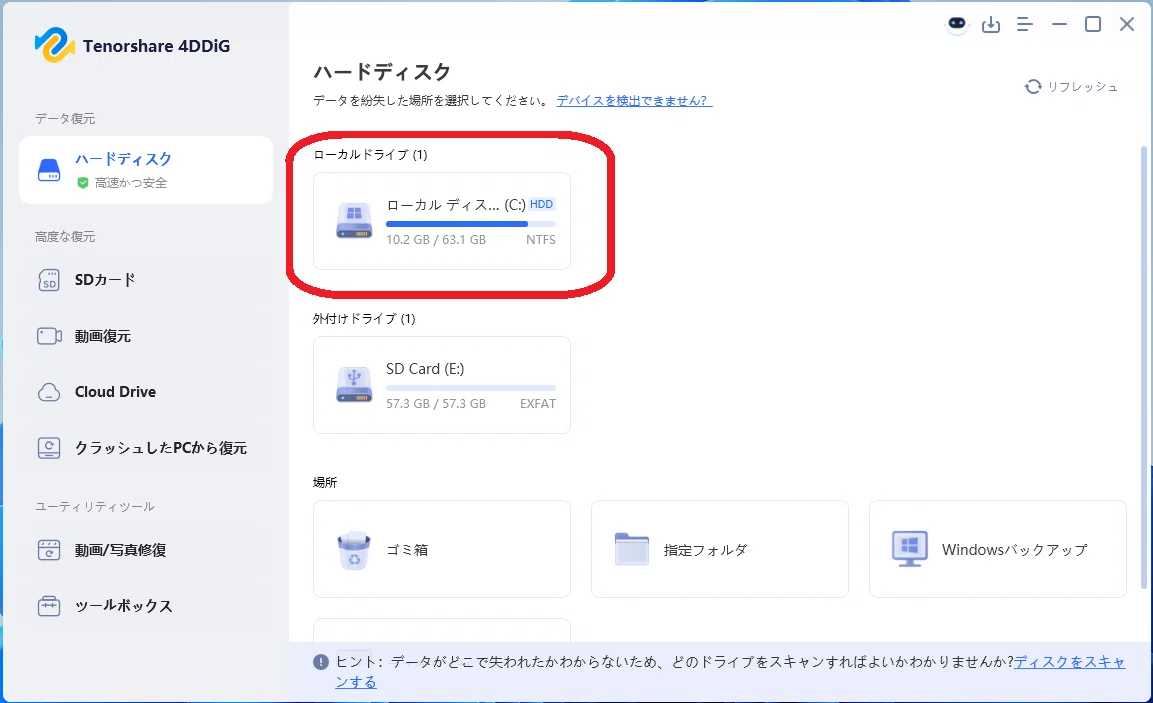Click the video/photo repair icon
The image size is (1153, 703).
(x=49, y=550)
